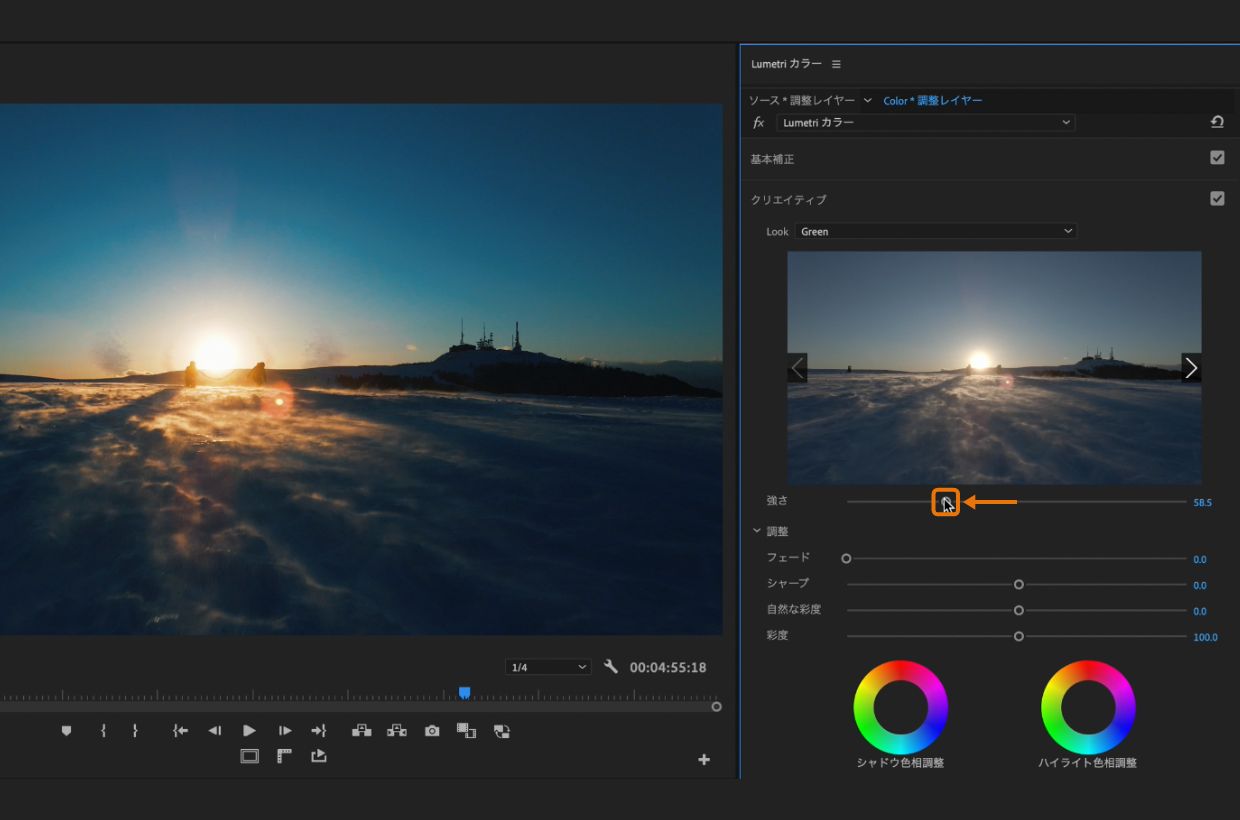Collapse the 調整 section
The height and width of the screenshot is (820, 1240).
(757, 531)
